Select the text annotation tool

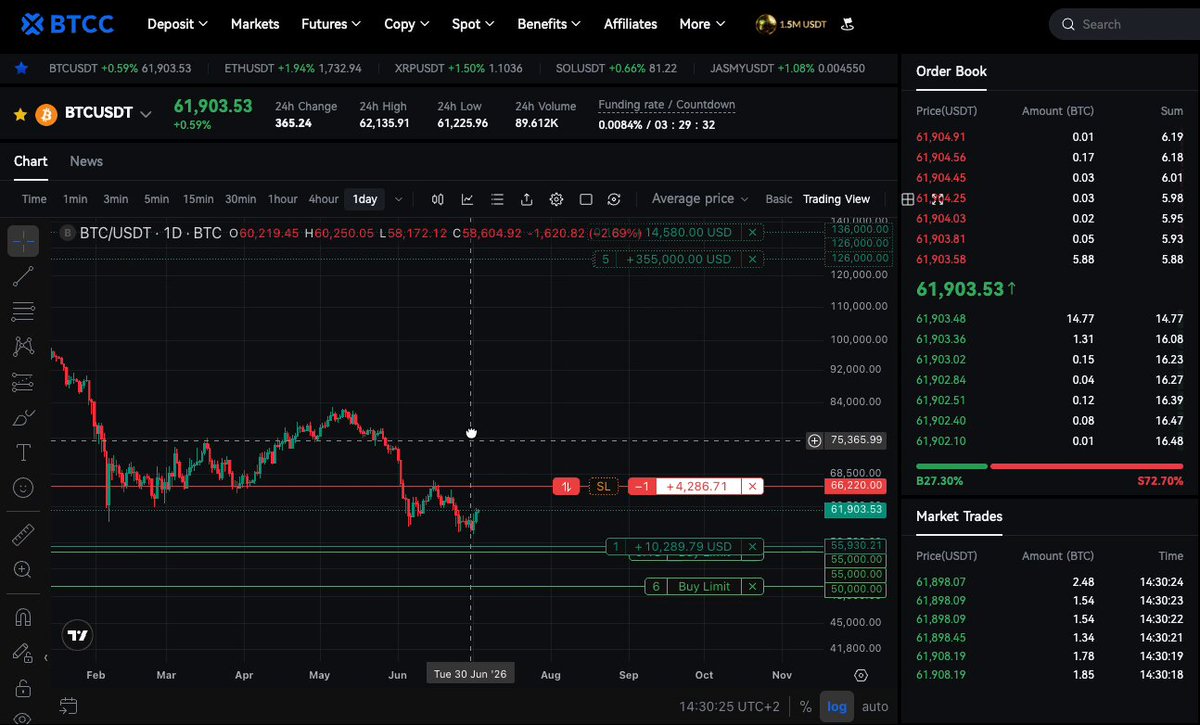23,453
